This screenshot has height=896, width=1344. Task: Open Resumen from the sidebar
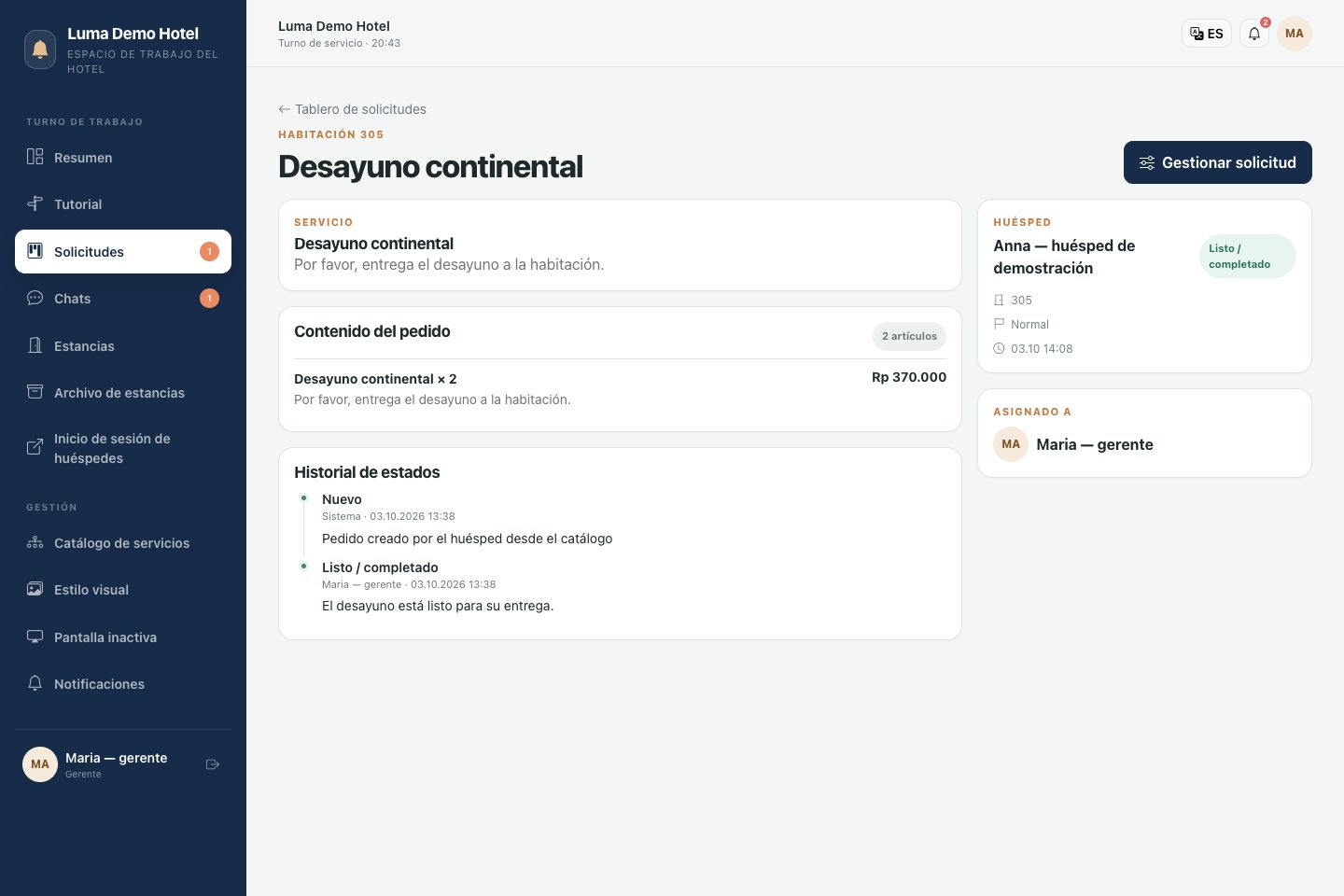pos(123,158)
